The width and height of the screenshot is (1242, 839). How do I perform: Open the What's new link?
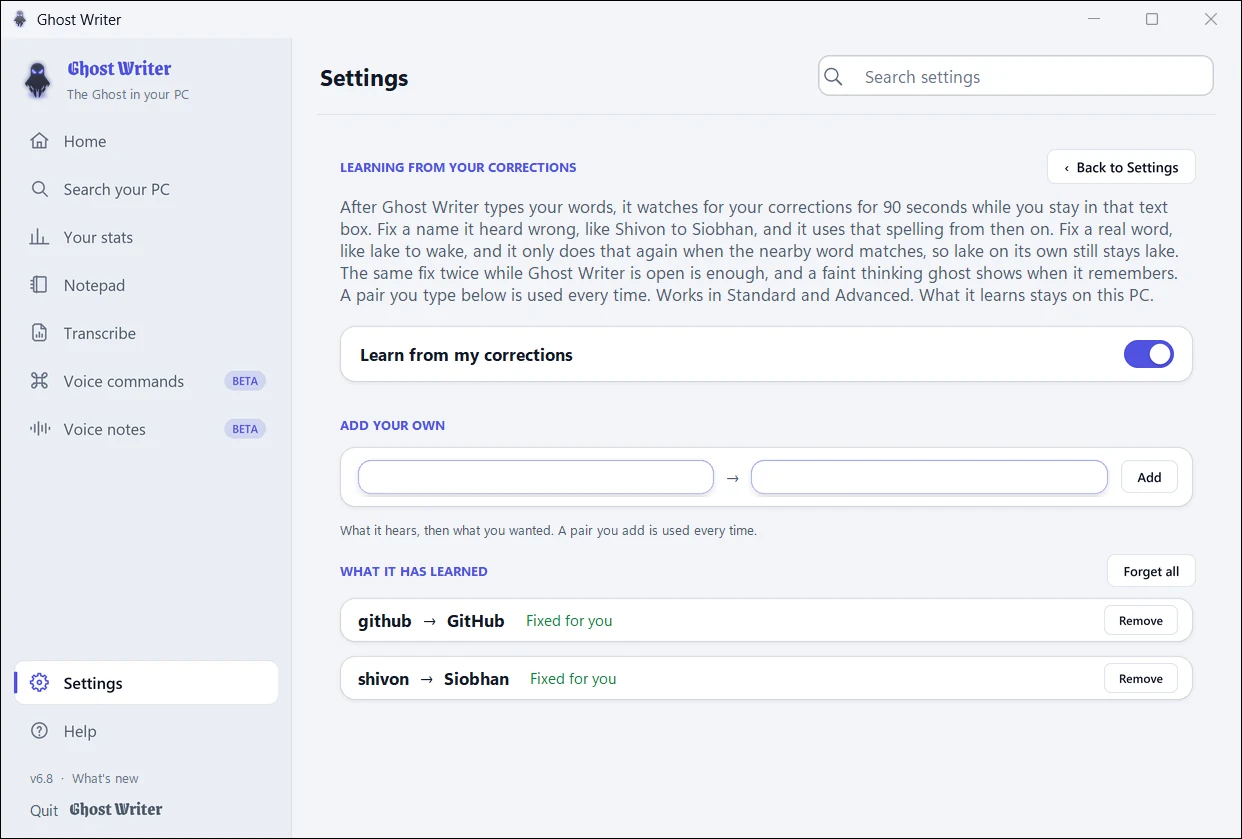click(x=105, y=778)
